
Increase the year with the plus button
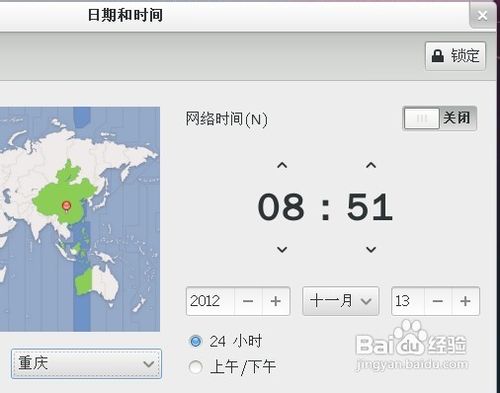coord(276,301)
